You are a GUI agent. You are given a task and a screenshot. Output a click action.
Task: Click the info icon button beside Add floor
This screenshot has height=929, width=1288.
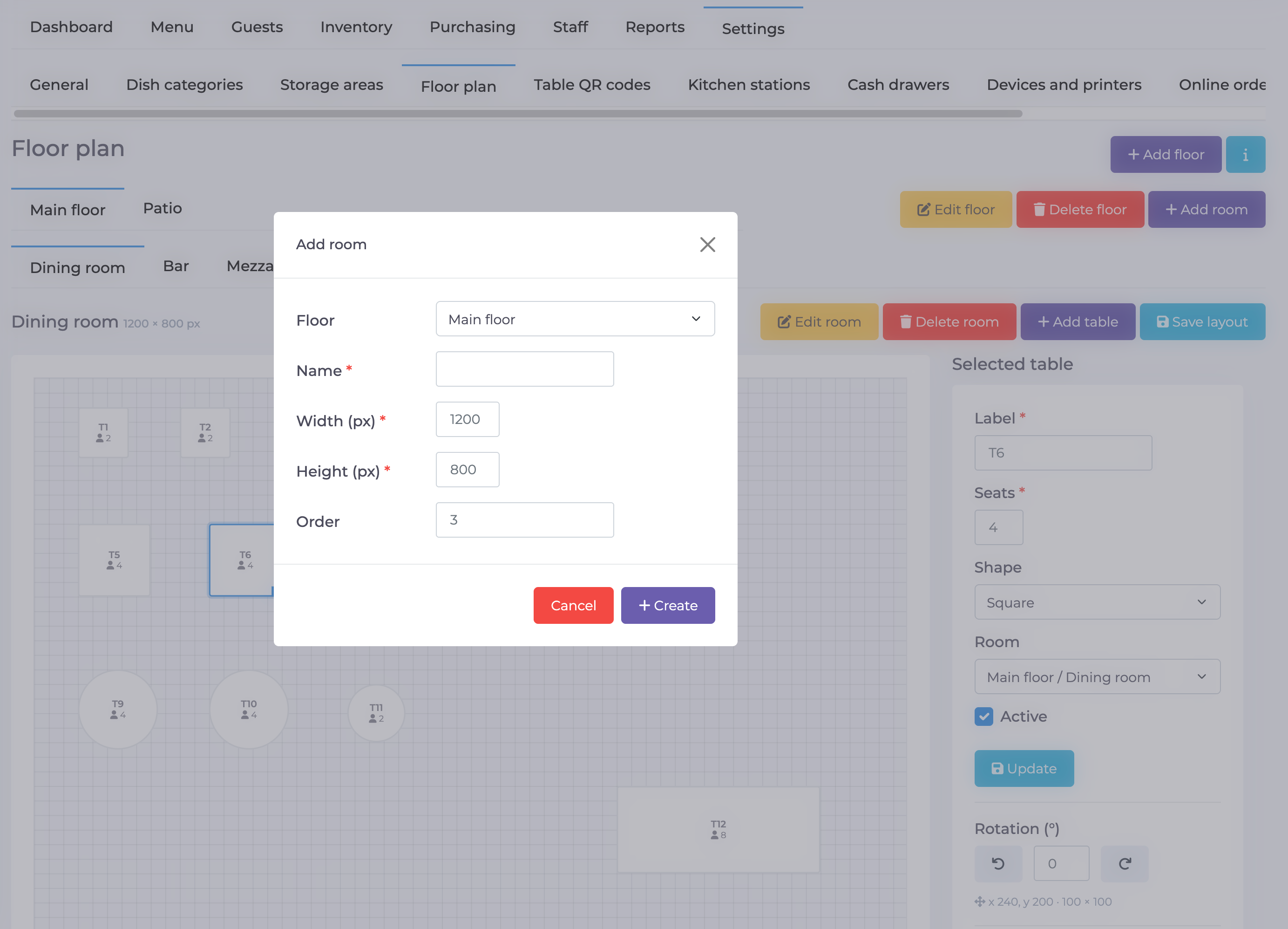click(1245, 154)
